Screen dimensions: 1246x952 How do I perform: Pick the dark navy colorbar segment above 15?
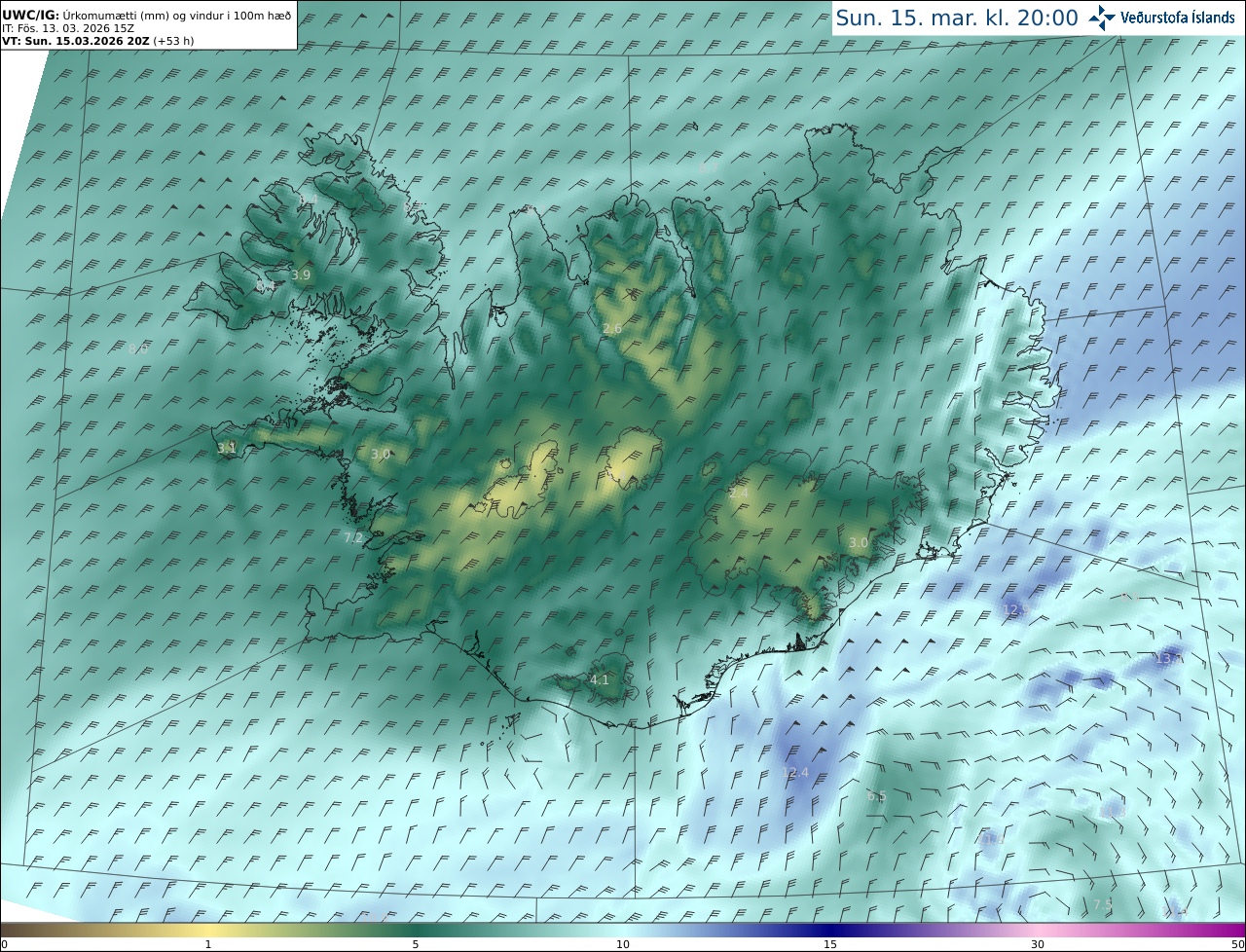pos(830,930)
